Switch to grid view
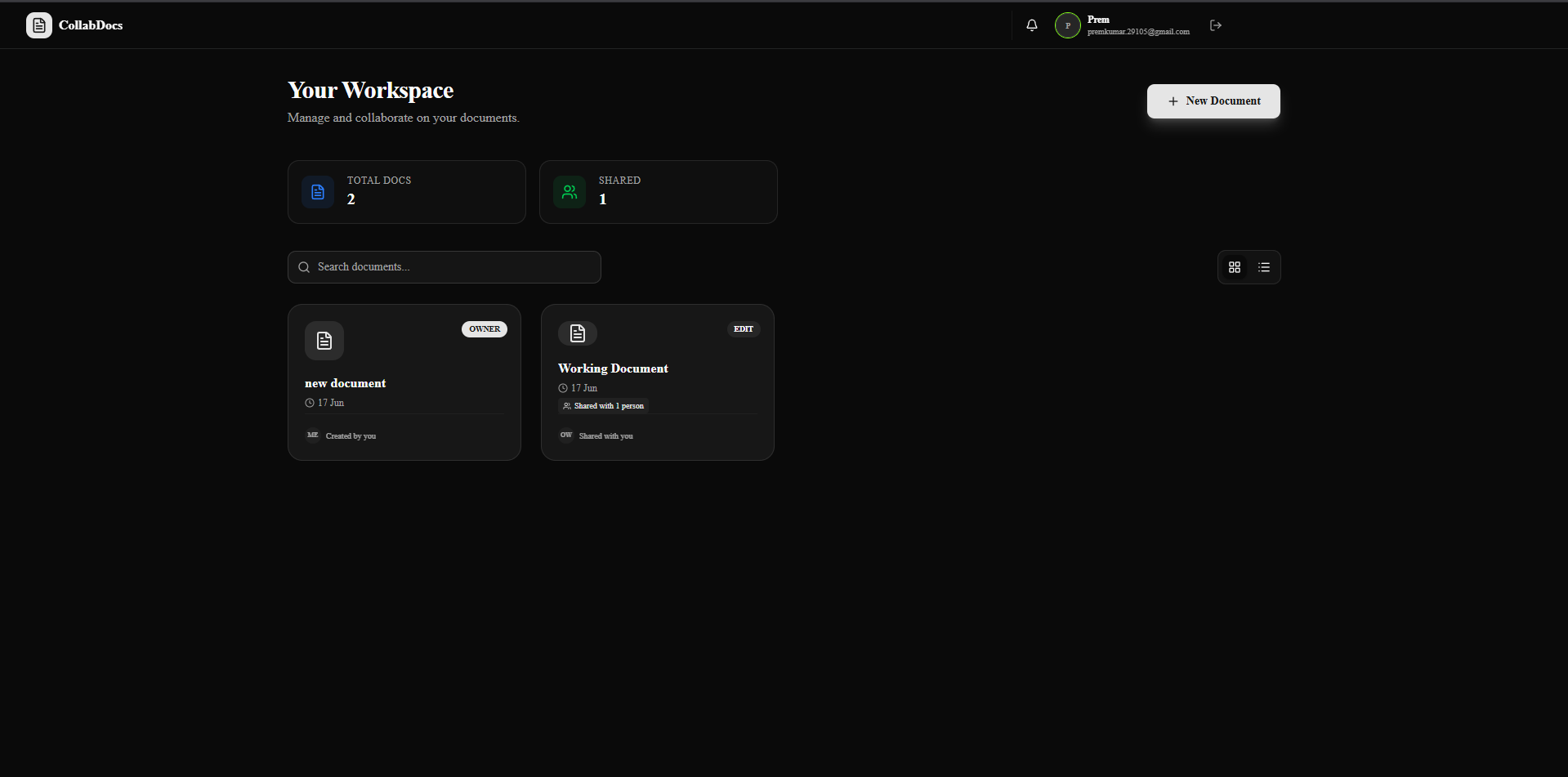 click(1235, 267)
